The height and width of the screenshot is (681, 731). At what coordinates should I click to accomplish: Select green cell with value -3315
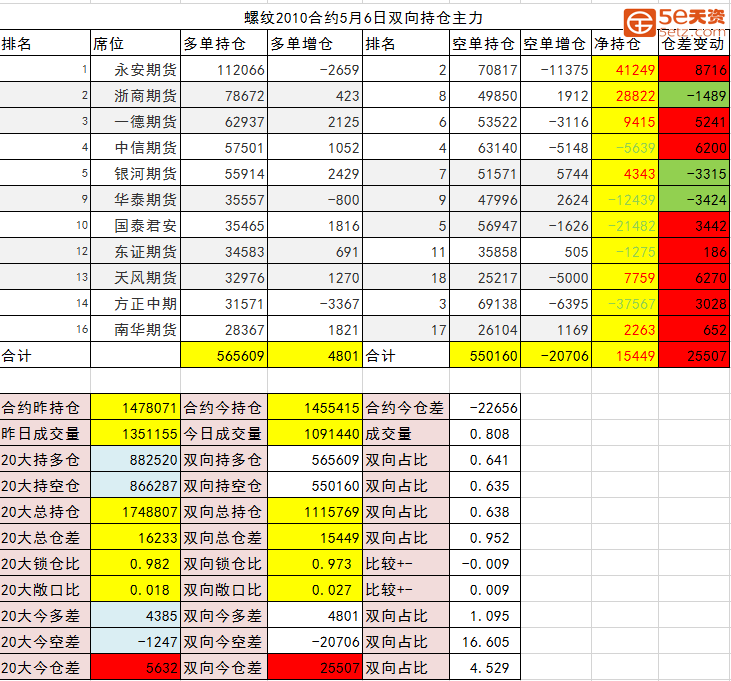(x=694, y=174)
